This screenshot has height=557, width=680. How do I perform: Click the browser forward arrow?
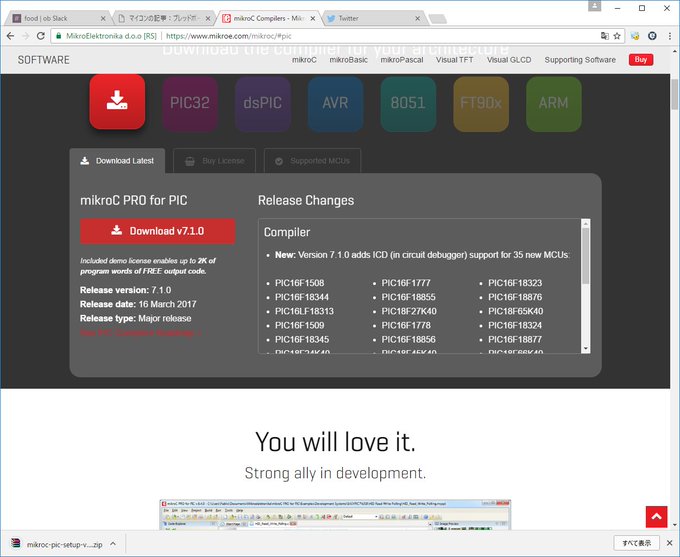[26, 36]
